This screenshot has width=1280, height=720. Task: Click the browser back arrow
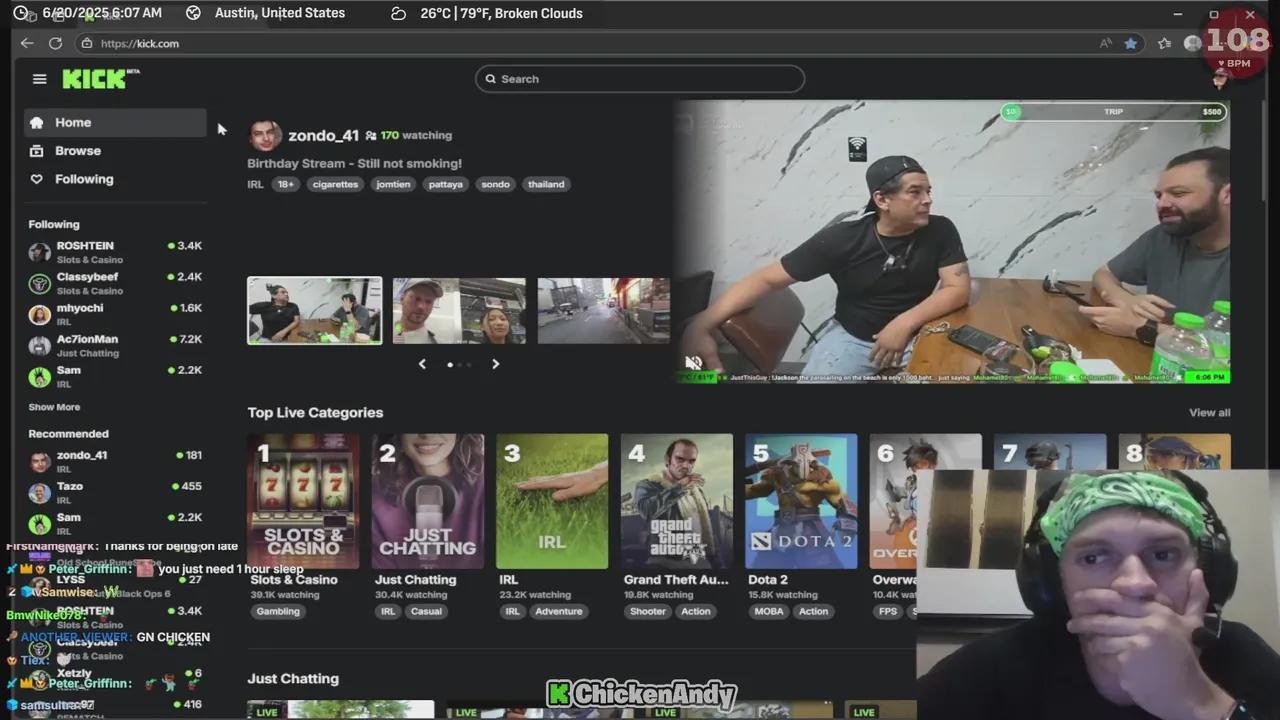point(27,43)
